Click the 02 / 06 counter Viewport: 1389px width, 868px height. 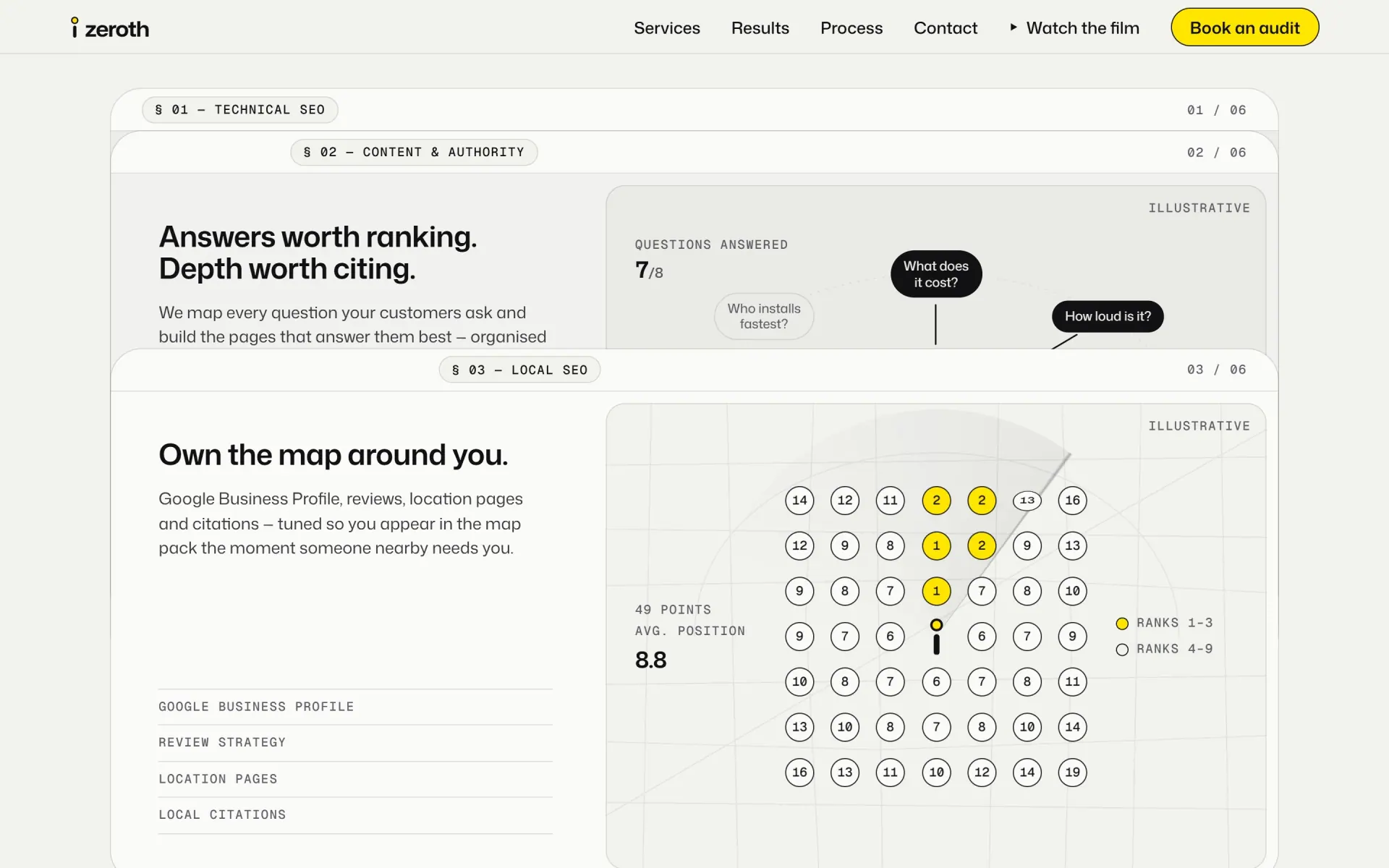[x=1216, y=153]
